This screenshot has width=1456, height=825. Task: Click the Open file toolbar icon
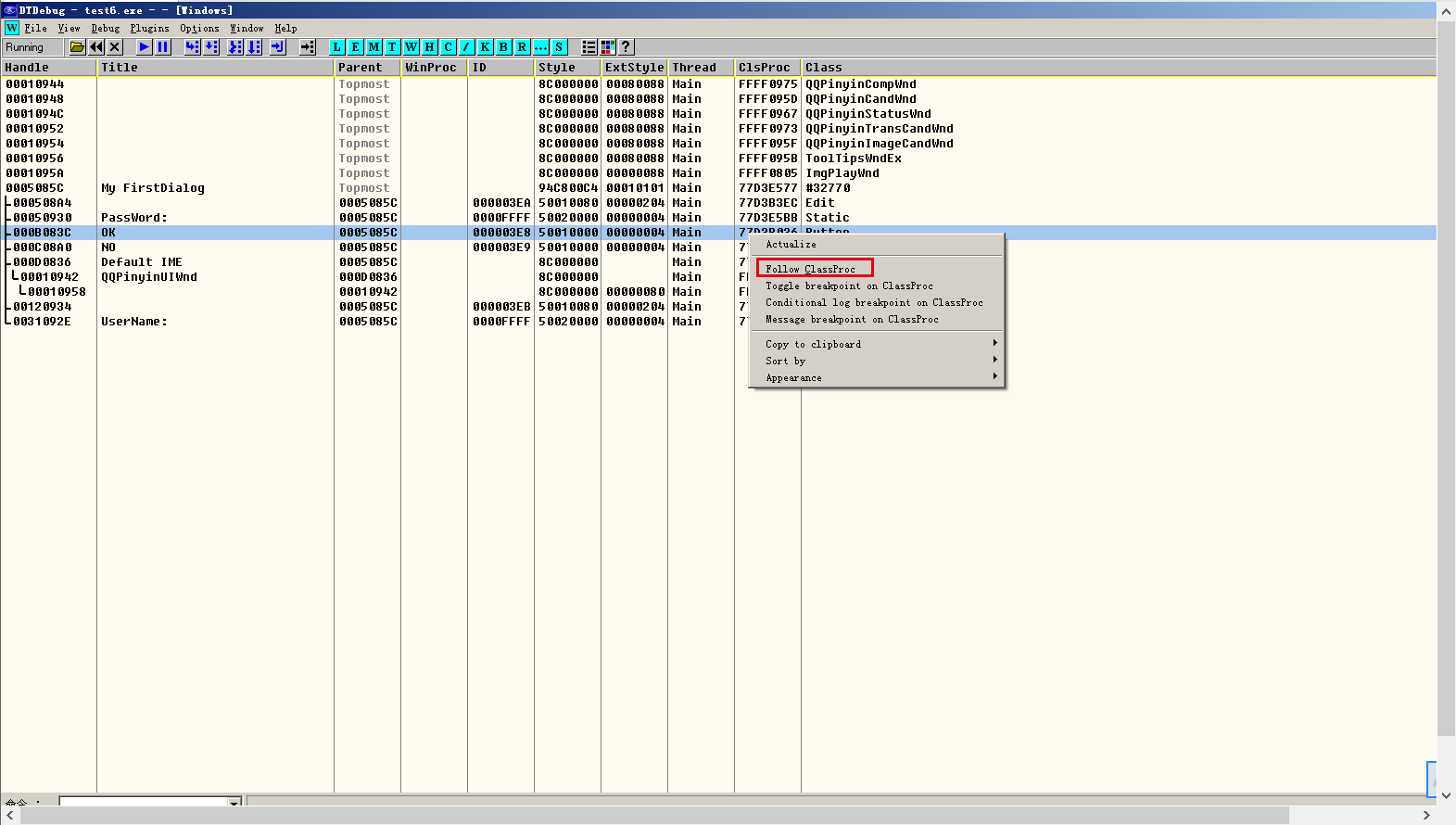(x=78, y=47)
